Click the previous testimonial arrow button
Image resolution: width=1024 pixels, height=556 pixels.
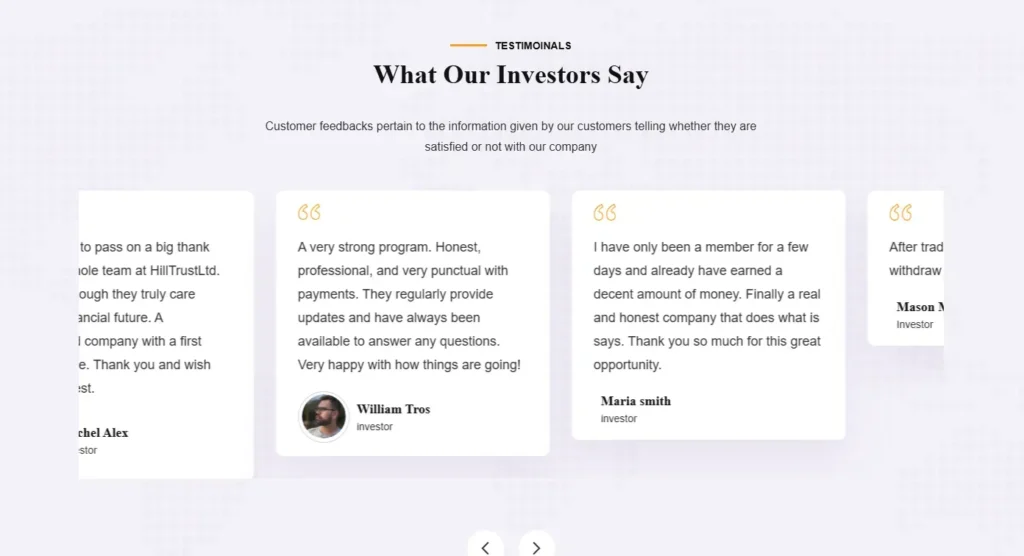pos(485,546)
